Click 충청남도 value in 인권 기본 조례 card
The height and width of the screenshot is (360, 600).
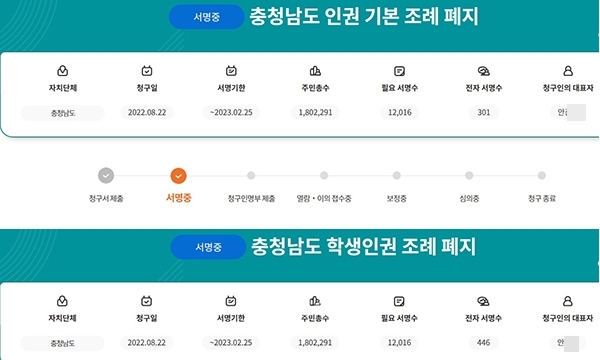tap(63, 113)
